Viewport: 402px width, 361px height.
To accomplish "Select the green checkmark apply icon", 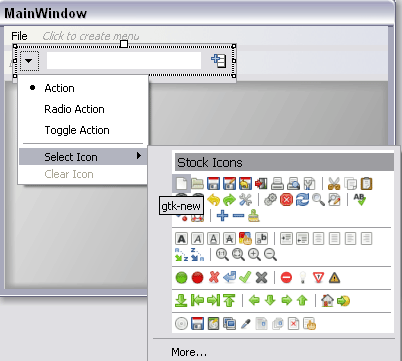I will tap(245, 278).
